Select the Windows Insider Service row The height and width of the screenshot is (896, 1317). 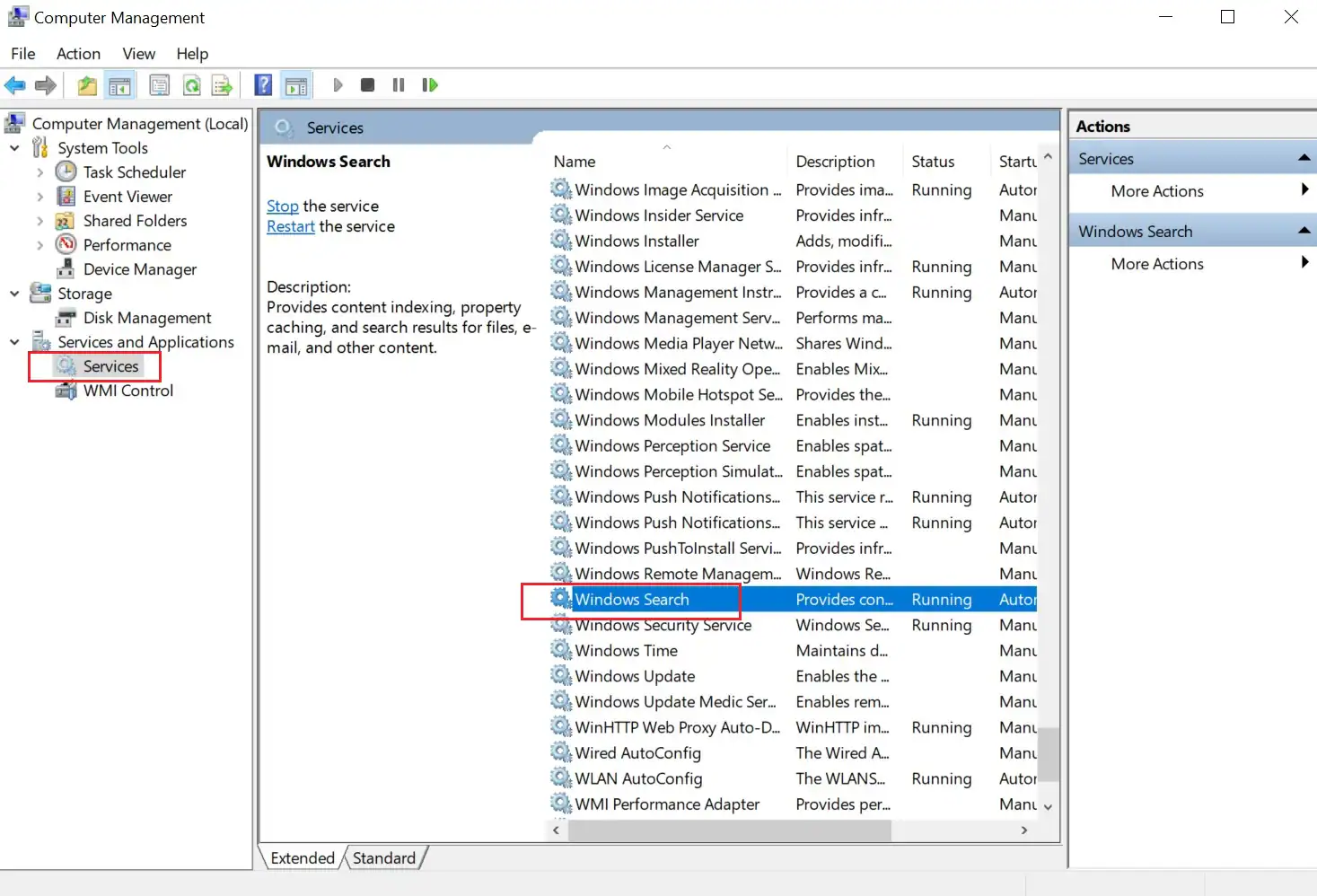[x=794, y=215]
